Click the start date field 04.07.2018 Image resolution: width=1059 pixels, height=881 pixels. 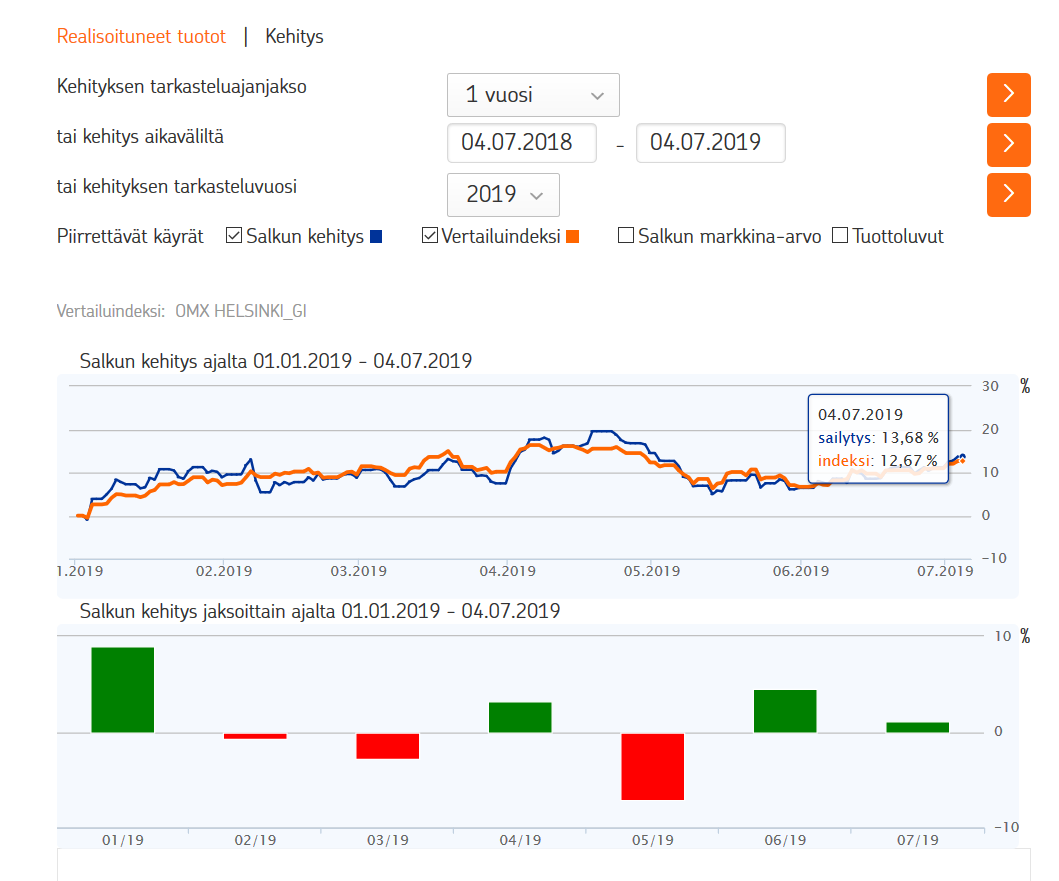pyautogui.click(x=521, y=143)
